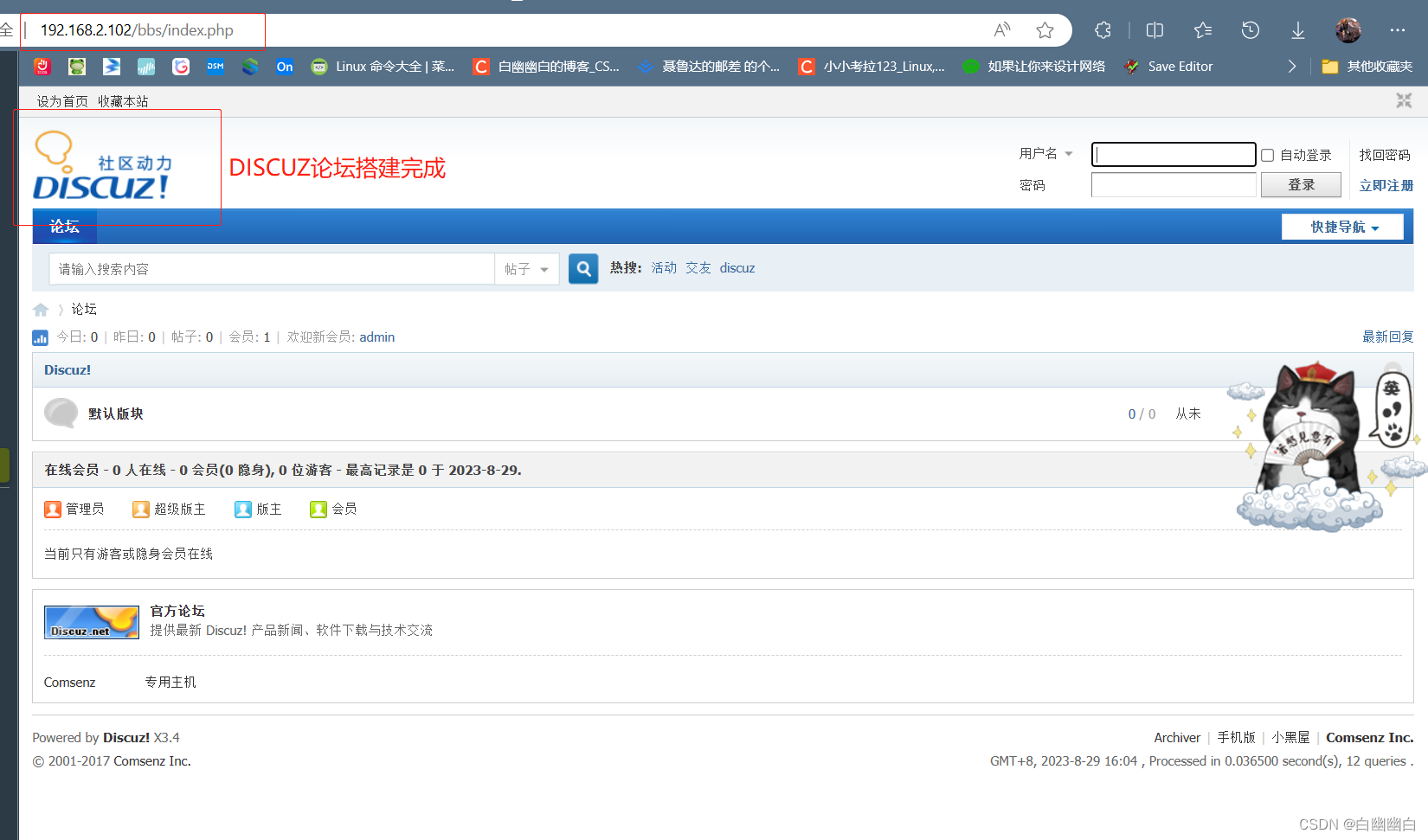
Task: Click the home breadcrumb icon
Action: (41, 310)
